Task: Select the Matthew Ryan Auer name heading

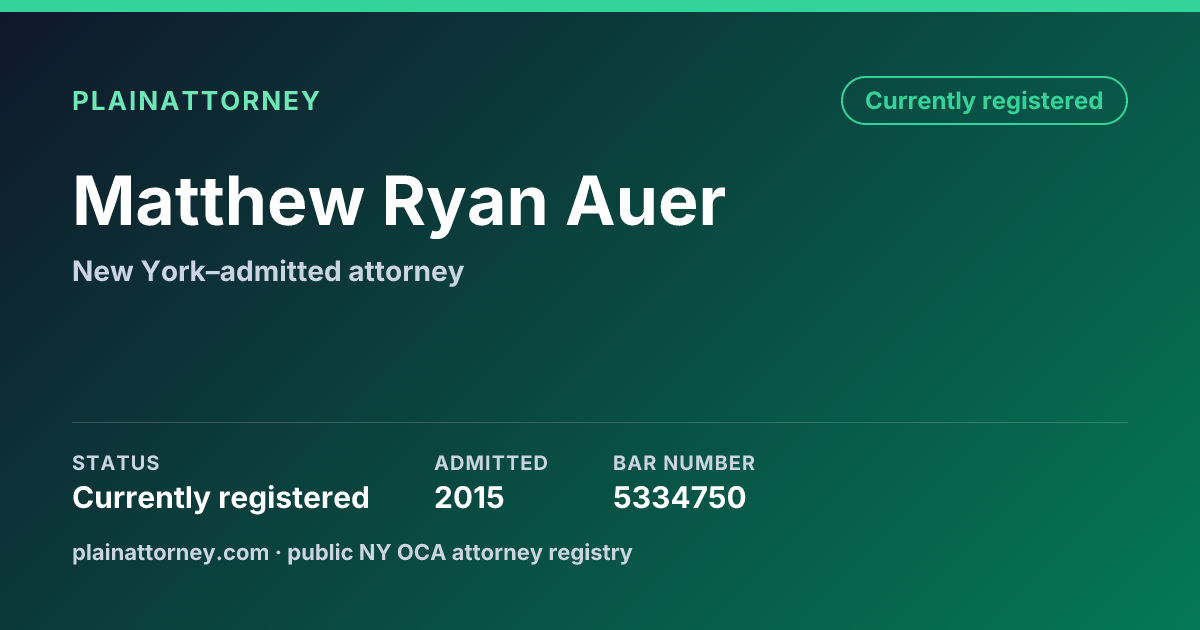Action: 398,203
